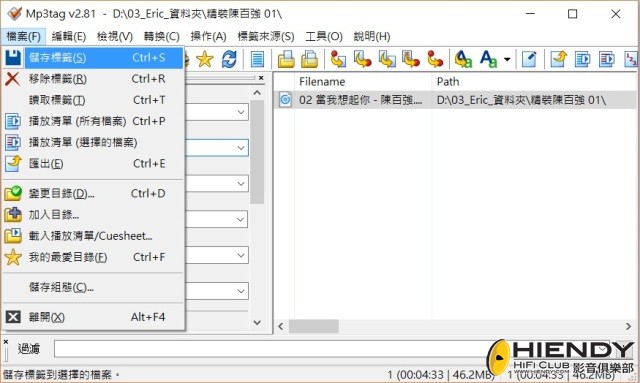Open the 標籤來源(S) menu
640x383 pixels.
click(x=266, y=36)
